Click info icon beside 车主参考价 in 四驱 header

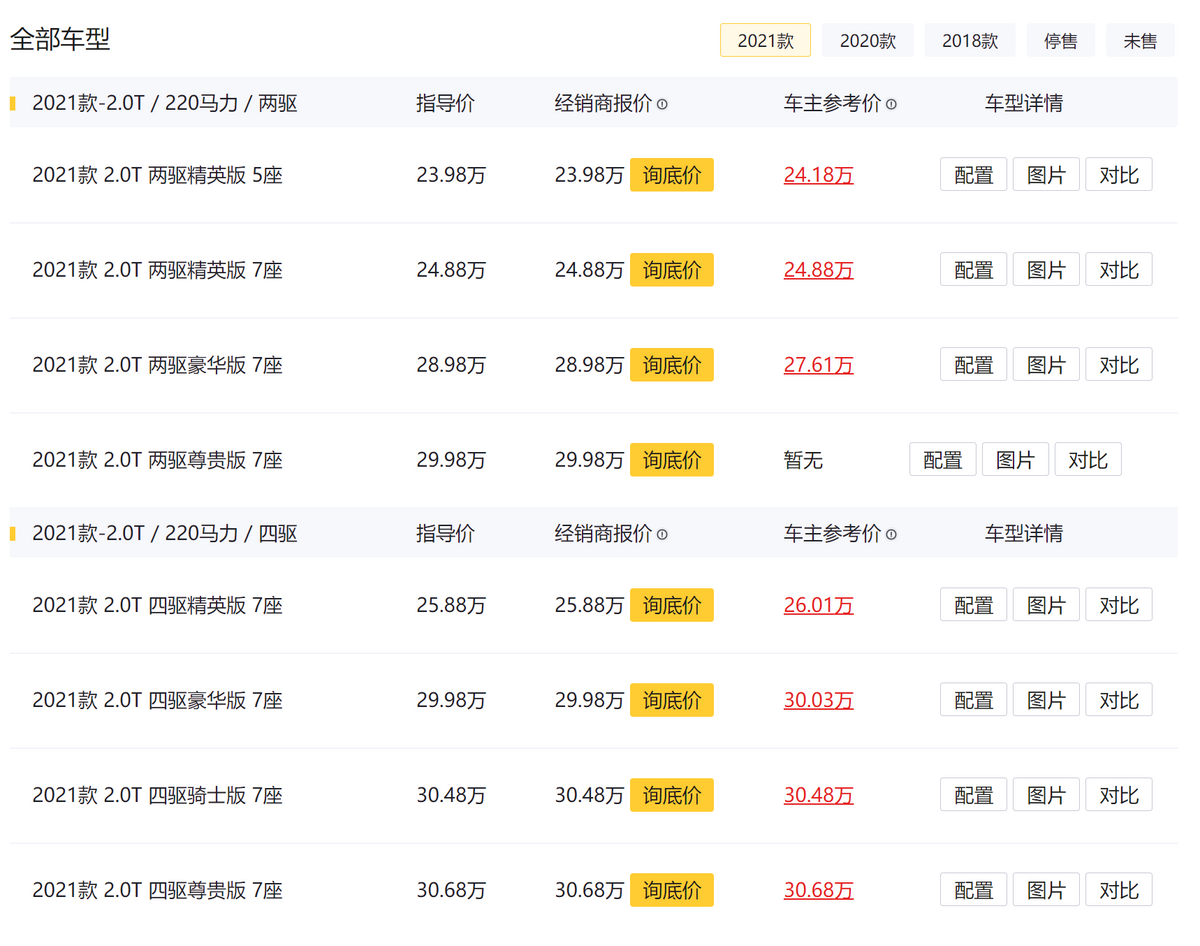coord(891,535)
